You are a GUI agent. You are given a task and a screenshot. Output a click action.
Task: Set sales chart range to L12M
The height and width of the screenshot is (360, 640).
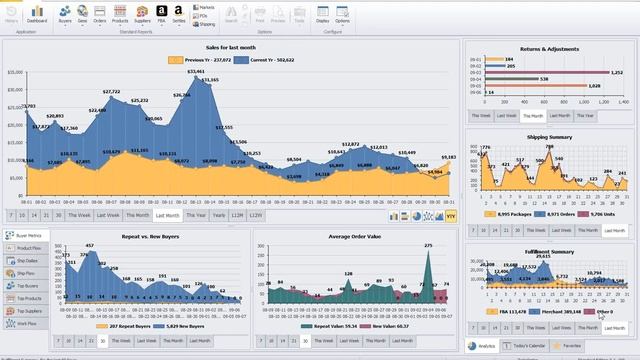point(237,215)
